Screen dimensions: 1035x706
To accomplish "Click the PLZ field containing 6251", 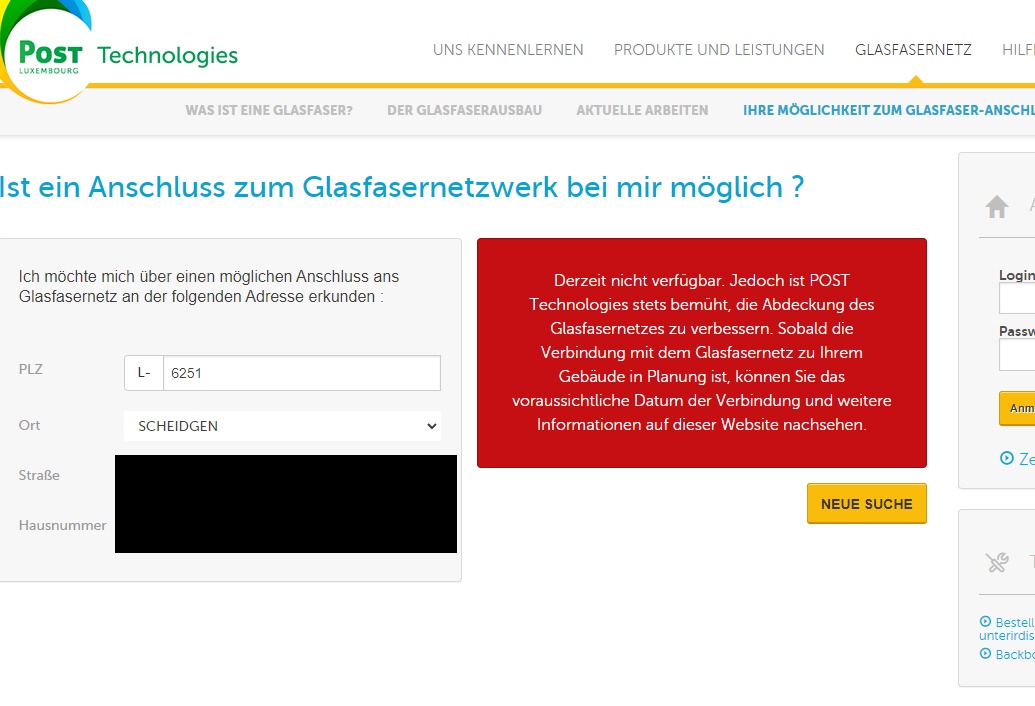I will tap(302, 373).
